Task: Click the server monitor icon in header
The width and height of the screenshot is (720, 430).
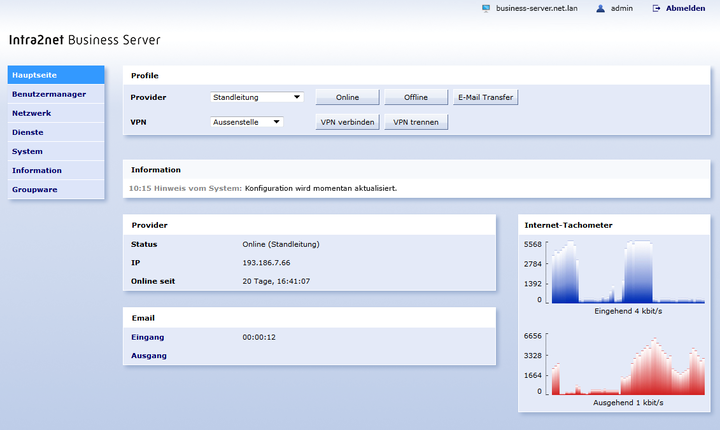Action: [486, 8]
